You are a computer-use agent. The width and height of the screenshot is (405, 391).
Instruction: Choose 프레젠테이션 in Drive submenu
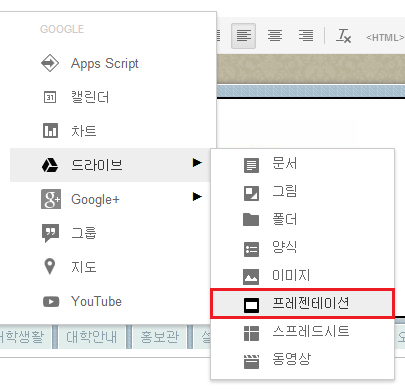click(303, 304)
